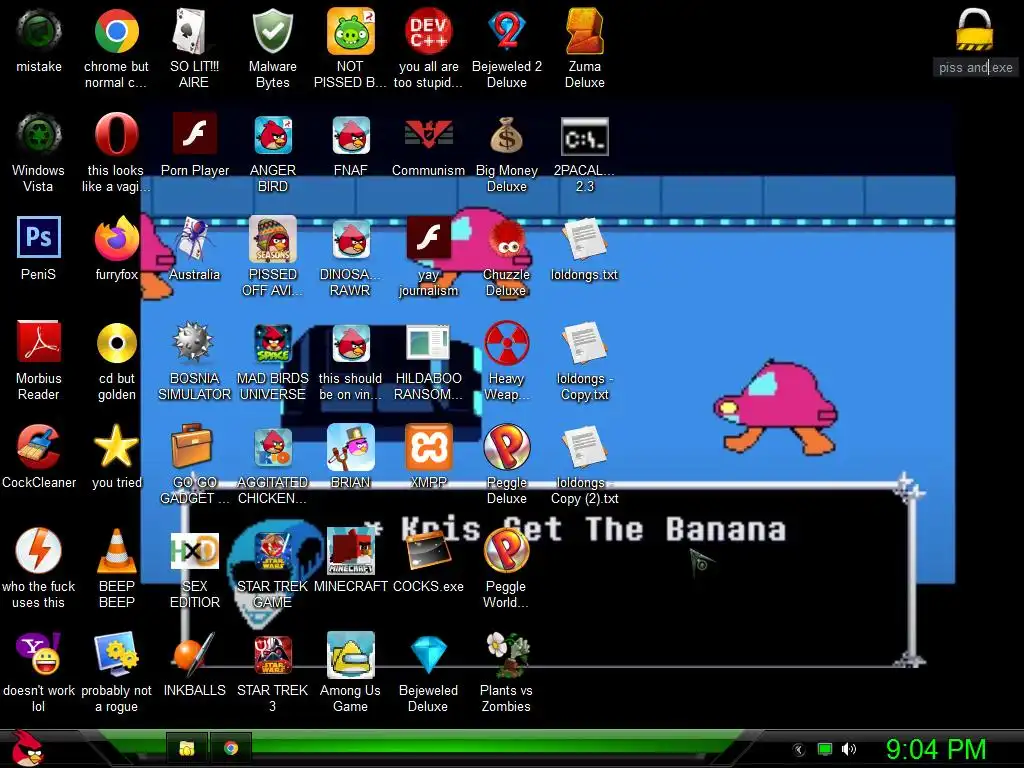The width and height of the screenshot is (1024, 768).
Task: Select the Angry Birds Space 'MAD BIRDS UNIVERSE' icon
Action: click(x=272, y=343)
